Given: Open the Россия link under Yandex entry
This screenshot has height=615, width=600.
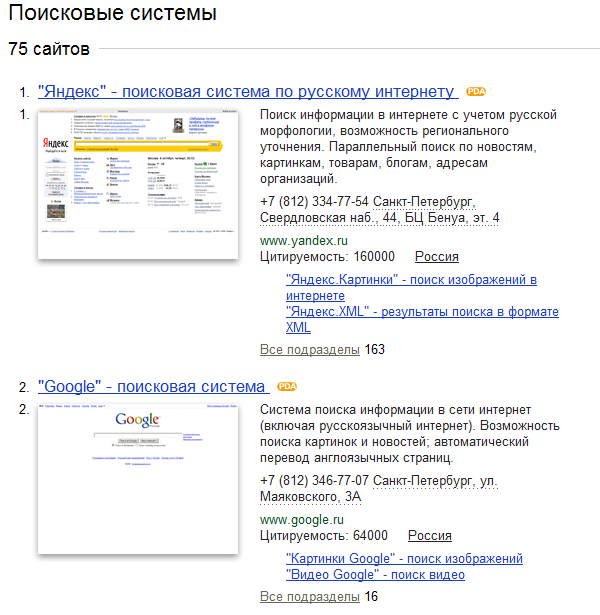Looking at the screenshot, I should point(437,257).
